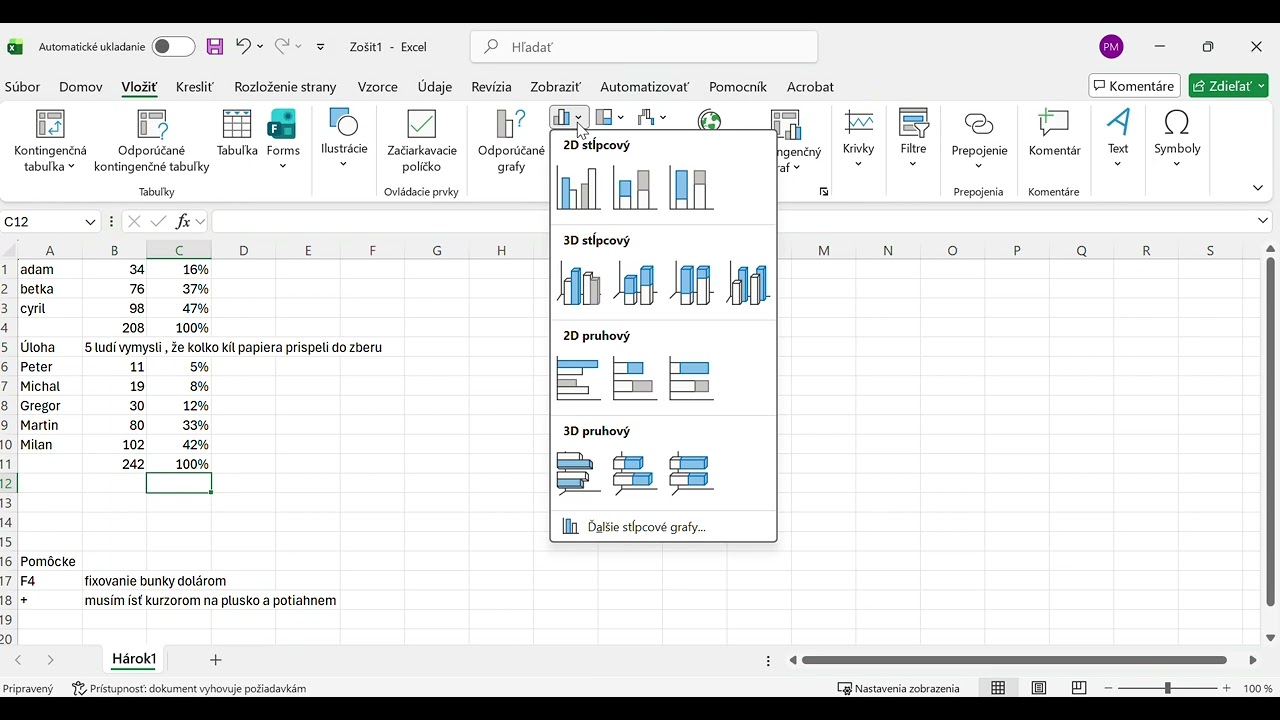Expand the formula bar

click(x=1263, y=221)
